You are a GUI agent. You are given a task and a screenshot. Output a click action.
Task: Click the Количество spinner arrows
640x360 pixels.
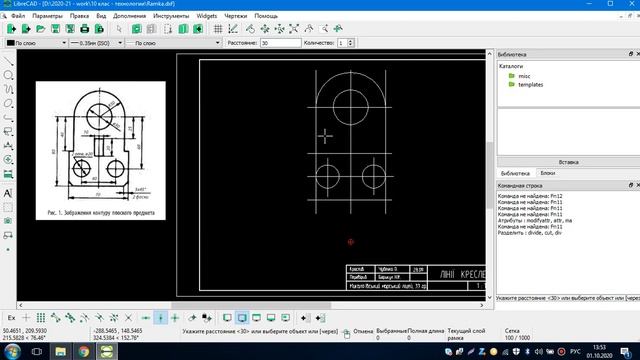350,43
